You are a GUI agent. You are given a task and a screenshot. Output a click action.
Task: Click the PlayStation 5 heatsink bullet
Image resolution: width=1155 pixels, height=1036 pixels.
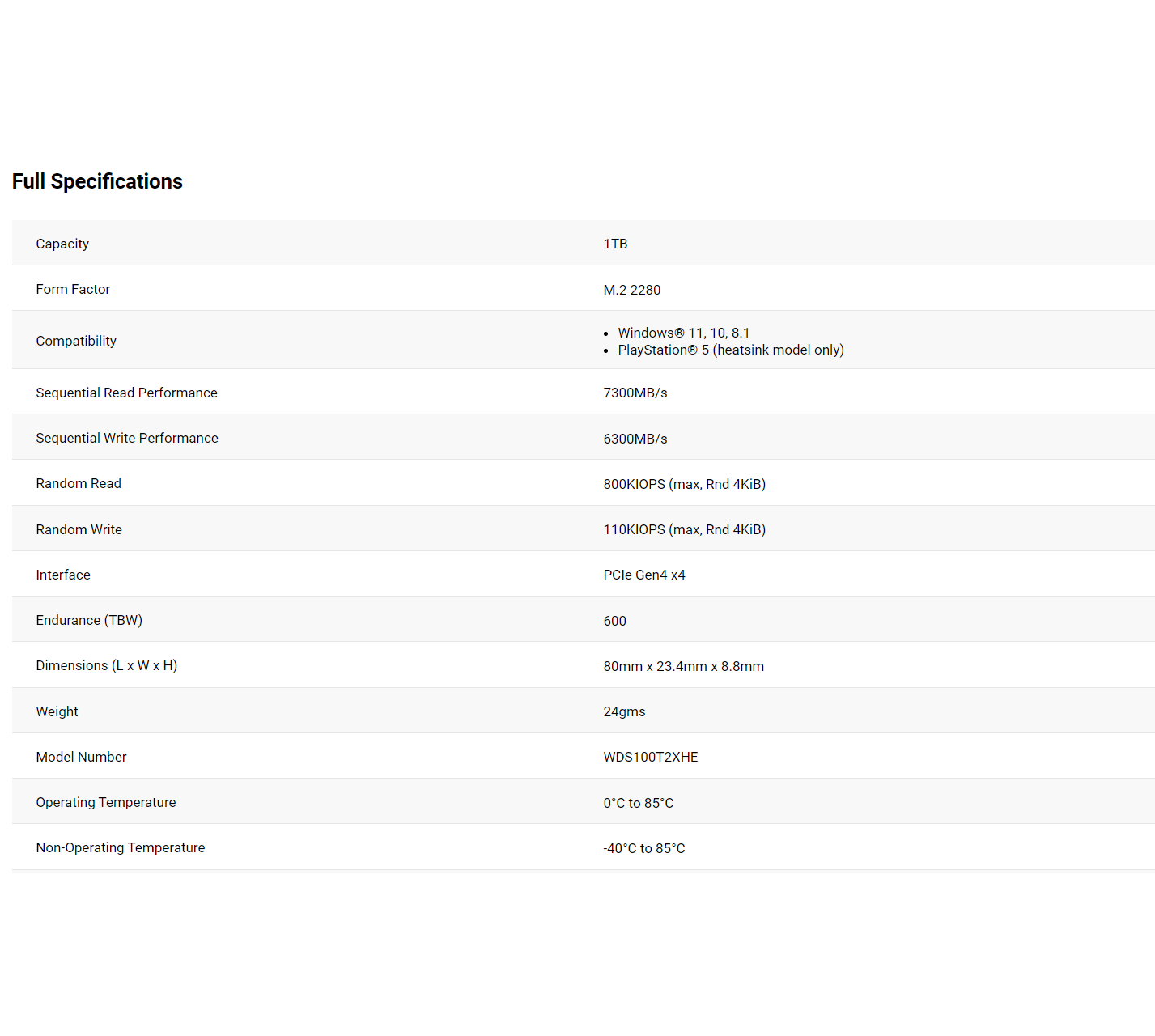pyautogui.click(x=730, y=350)
